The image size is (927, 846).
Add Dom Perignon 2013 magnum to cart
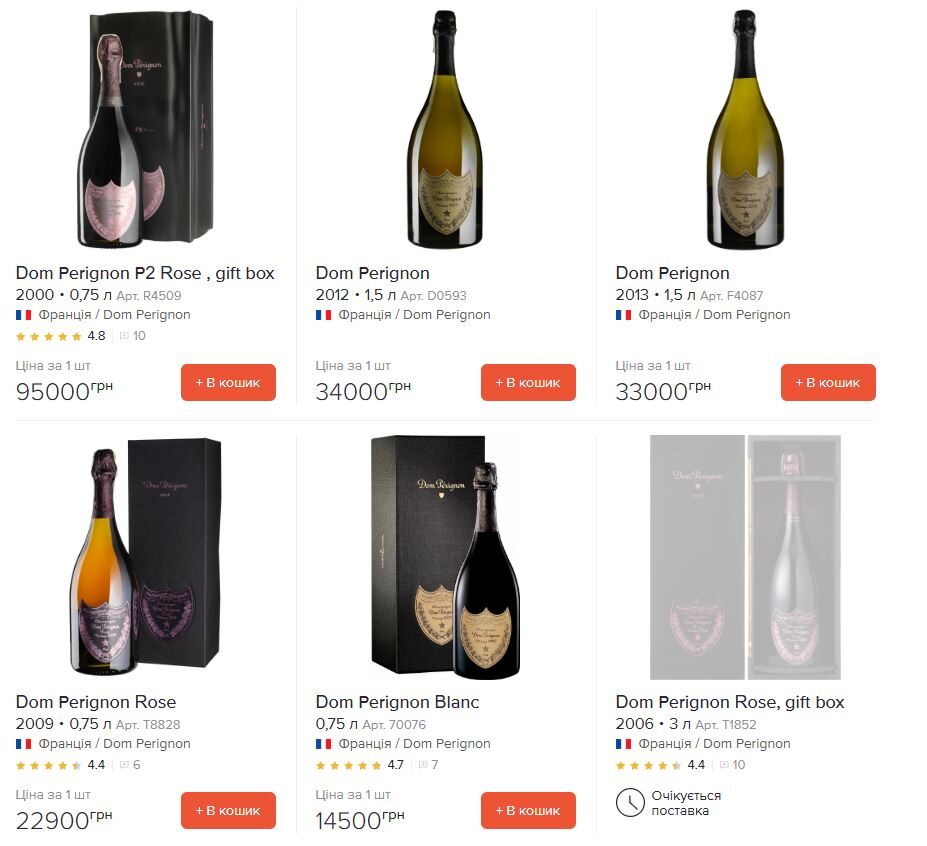[x=828, y=382]
